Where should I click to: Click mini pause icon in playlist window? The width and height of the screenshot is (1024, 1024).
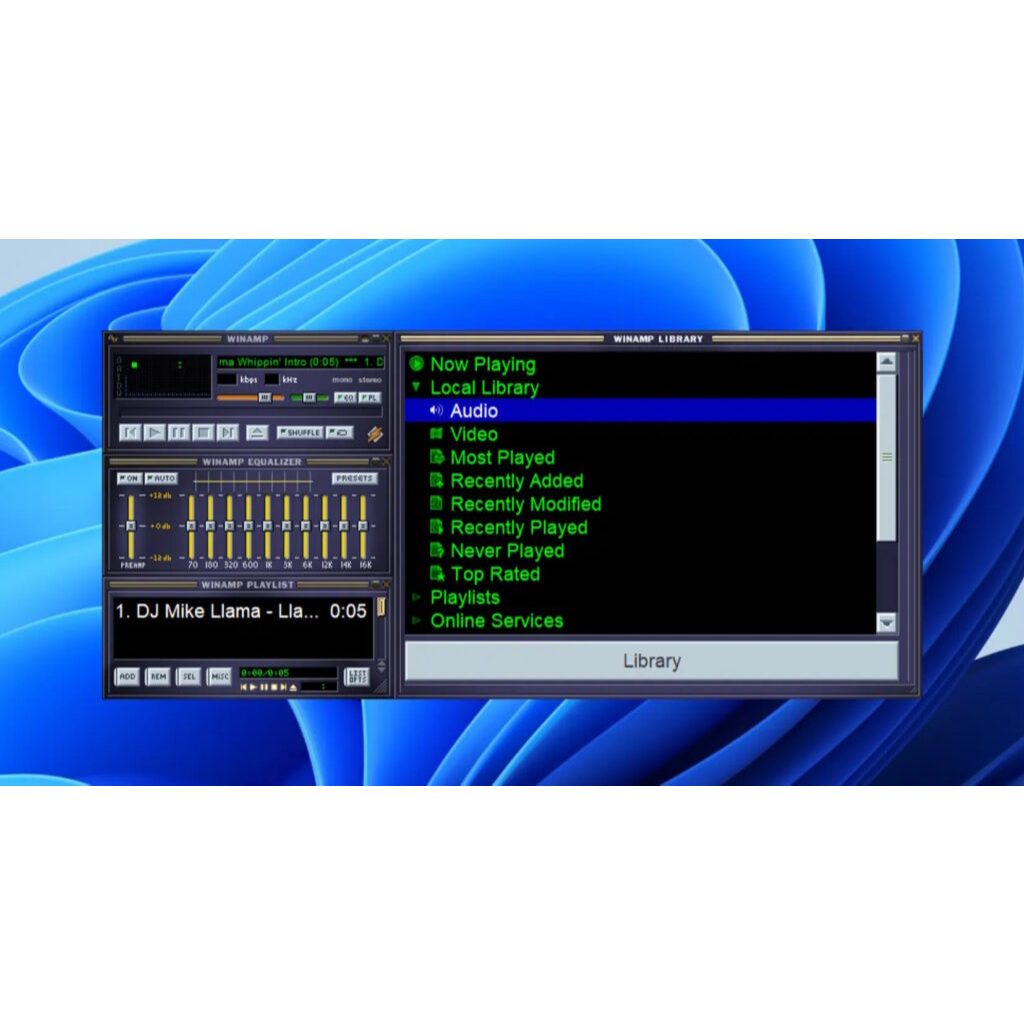[264, 687]
